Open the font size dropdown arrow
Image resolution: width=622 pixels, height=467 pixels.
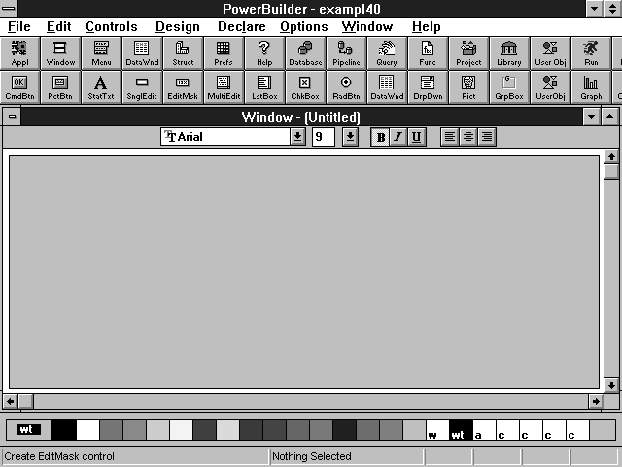pyautogui.click(x=350, y=137)
